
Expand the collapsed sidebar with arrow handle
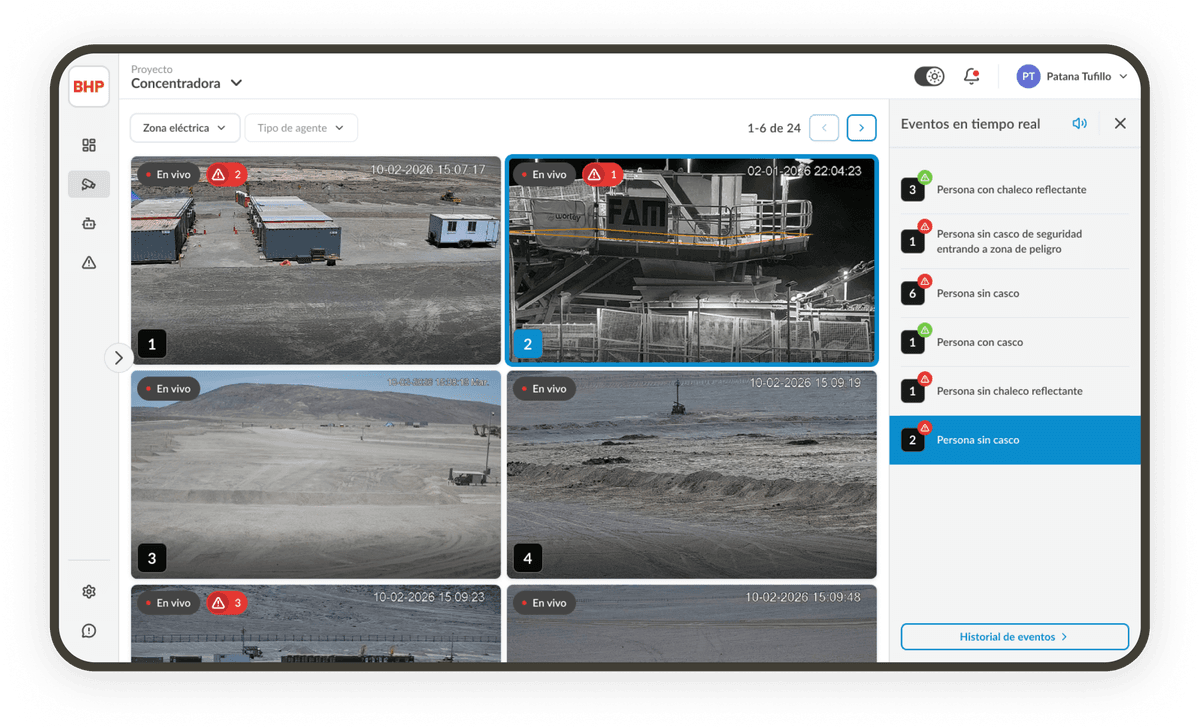[119, 357]
